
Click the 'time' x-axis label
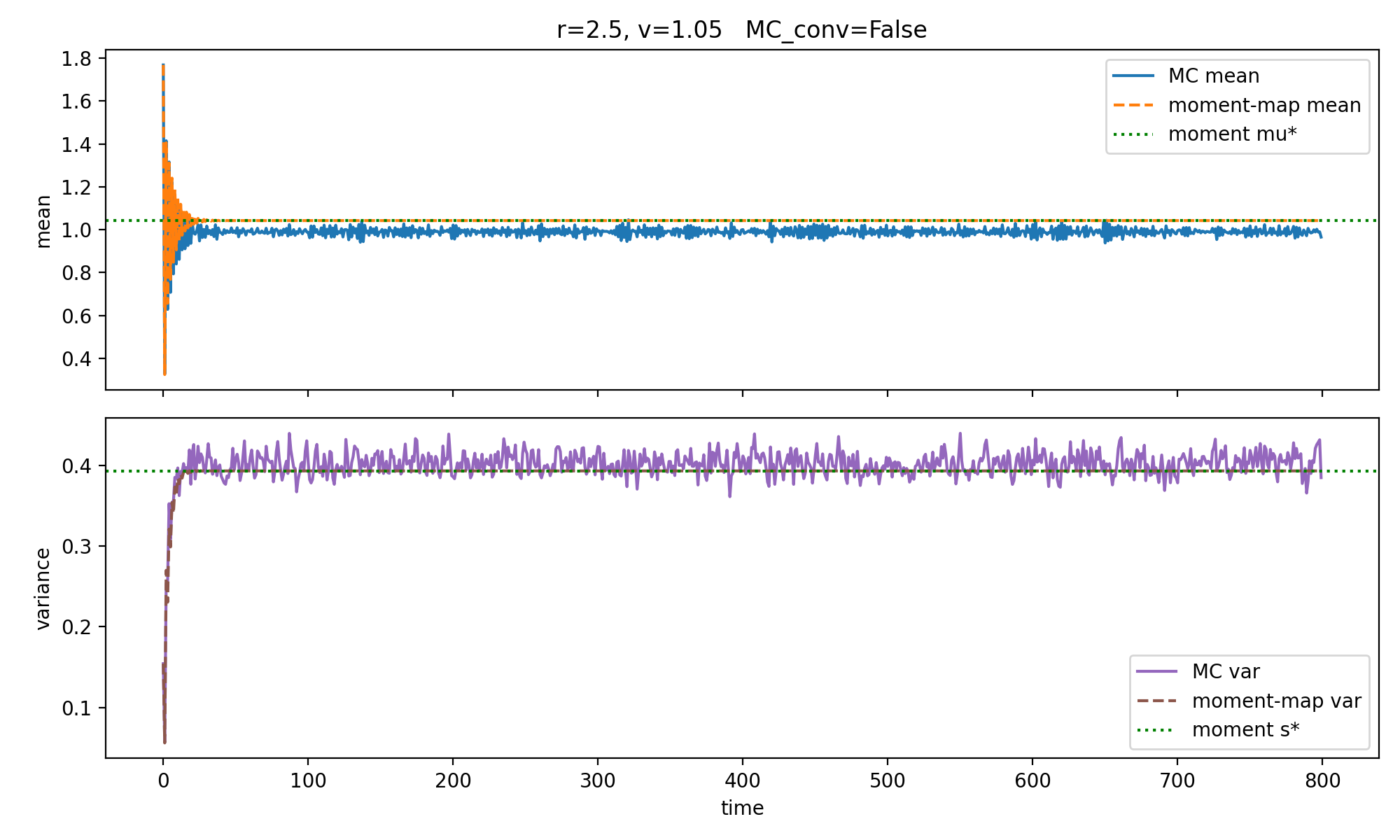point(742,808)
